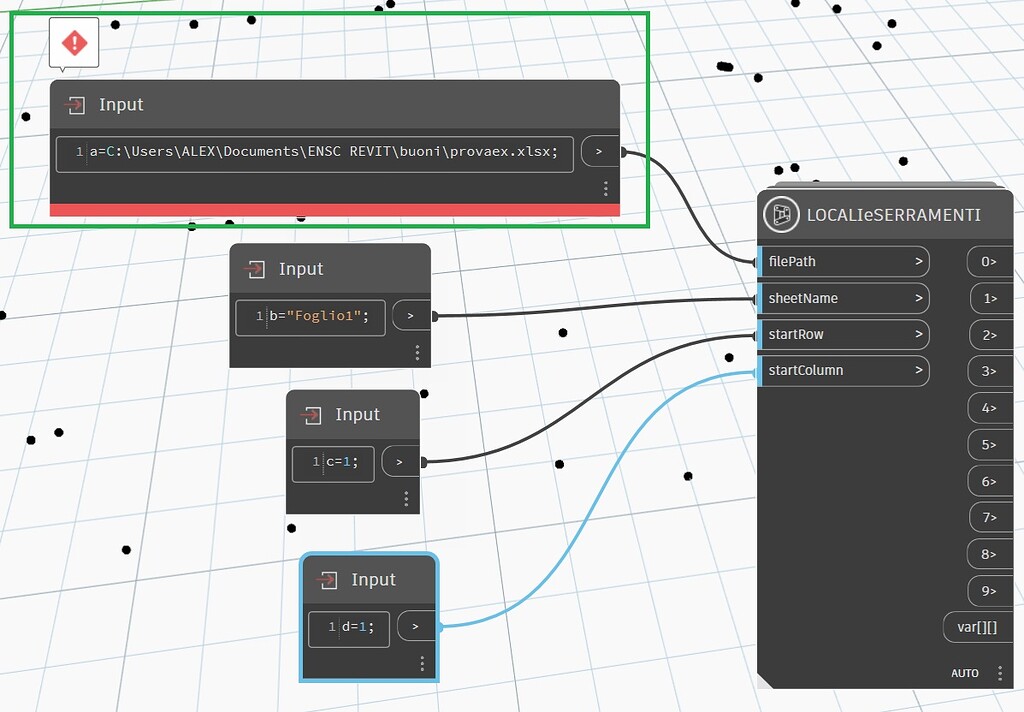Screen dimensions: 1024x712
Task: Open the three-dot menu on the Foglio1 Input node
Action: [x=417, y=352]
